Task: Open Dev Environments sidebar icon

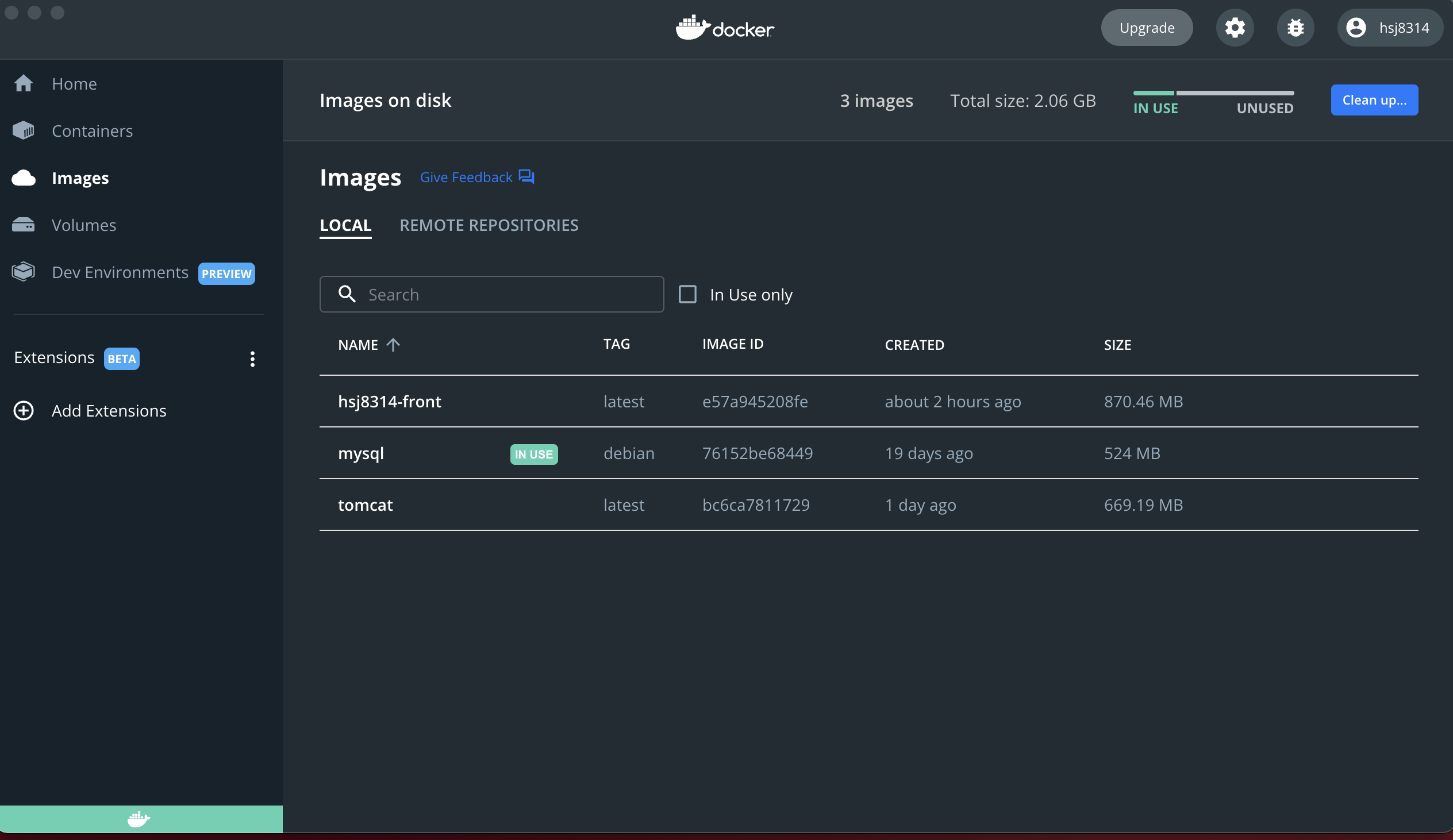Action: pyautogui.click(x=24, y=272)
